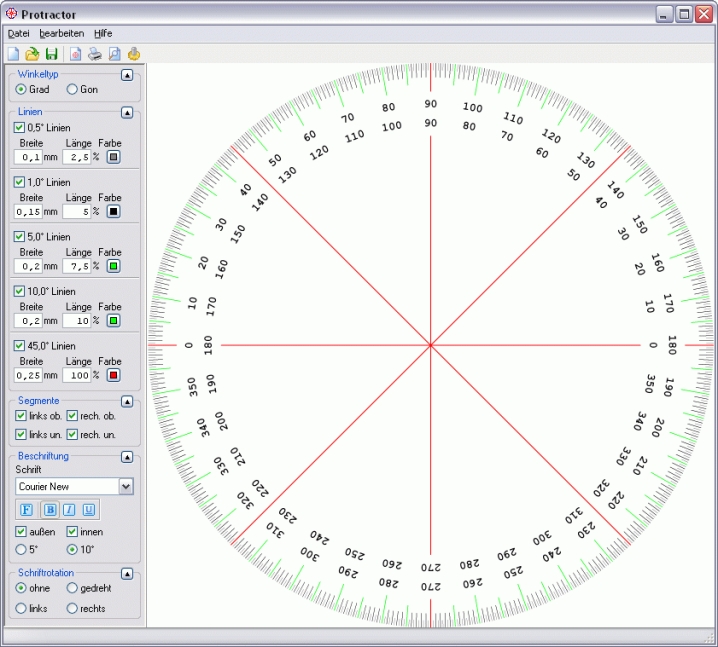Toggle the bold (B) font style button

click(x=48, y=510)
